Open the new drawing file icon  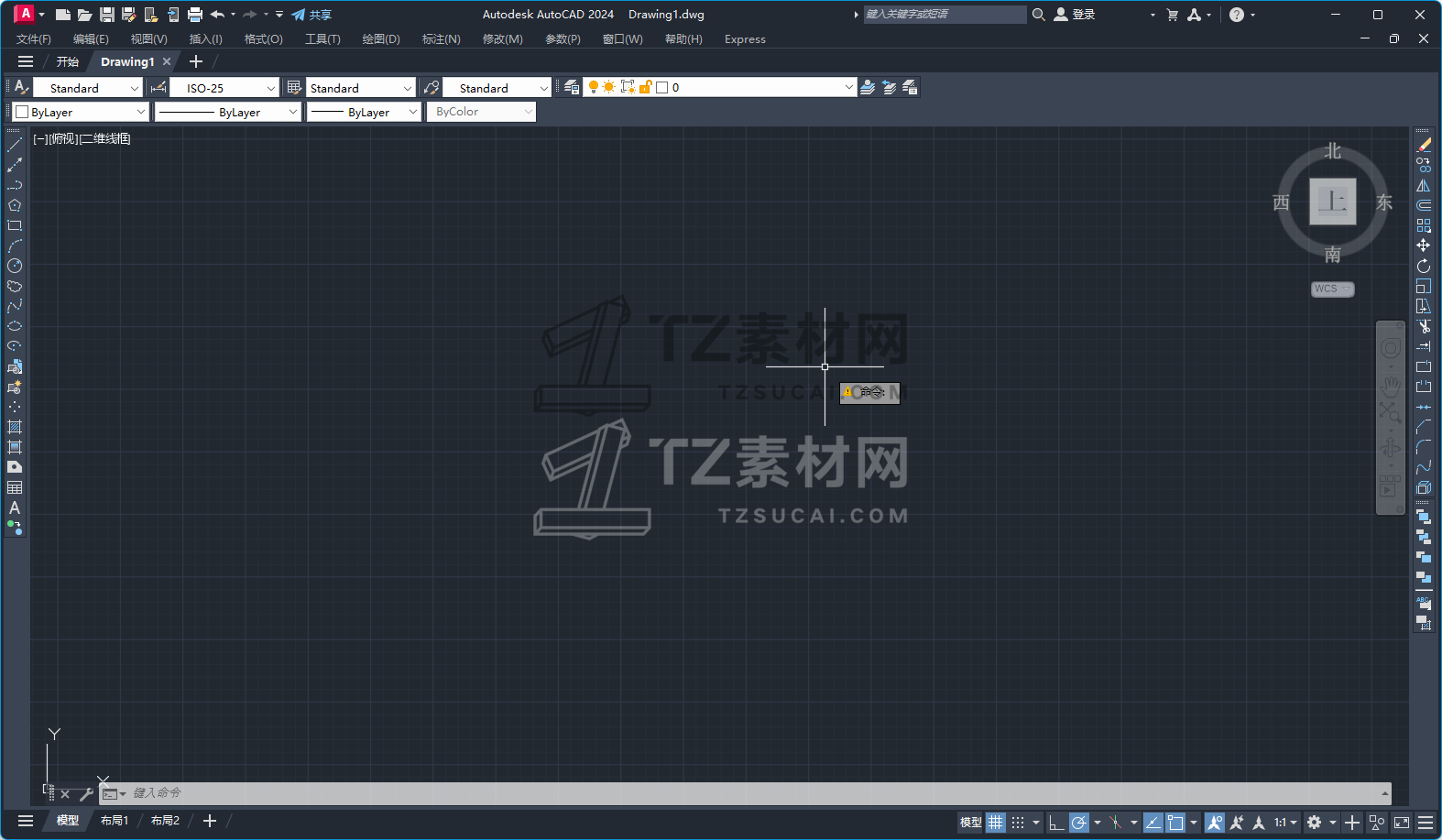click(x=62, y=15)
